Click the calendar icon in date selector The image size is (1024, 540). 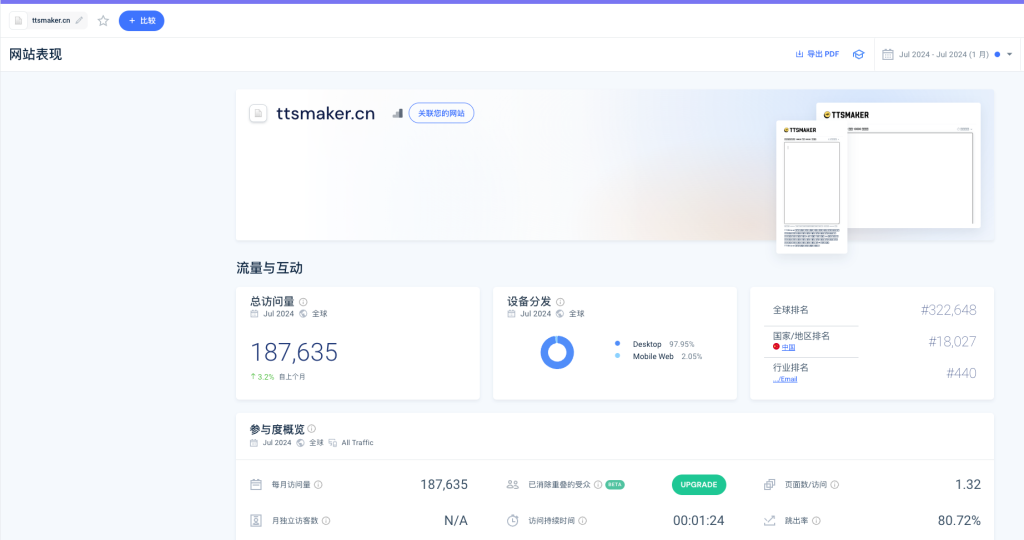tap(888, 54)
